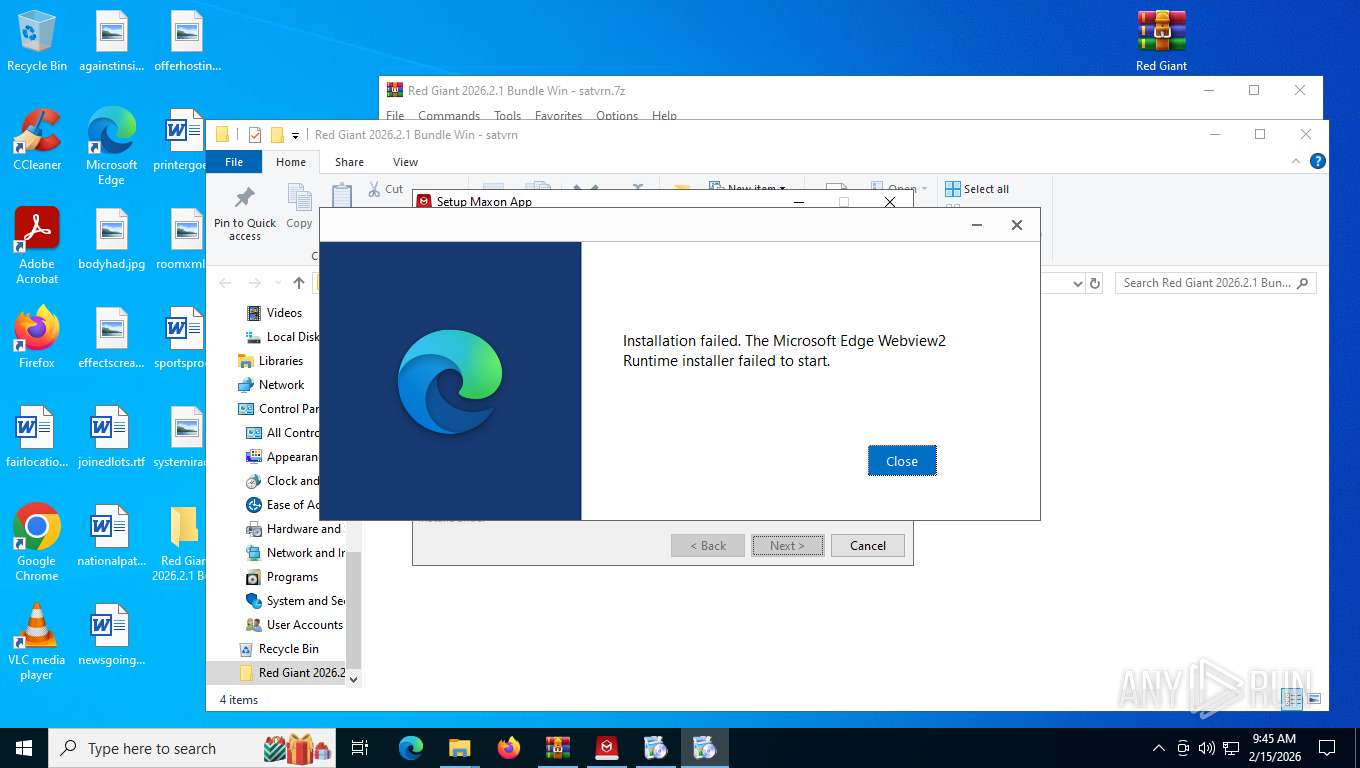Open Options menu in WinRAR window
This screenshot has height=768, width=1360.
pyautogui.click(x=617, y=116)
